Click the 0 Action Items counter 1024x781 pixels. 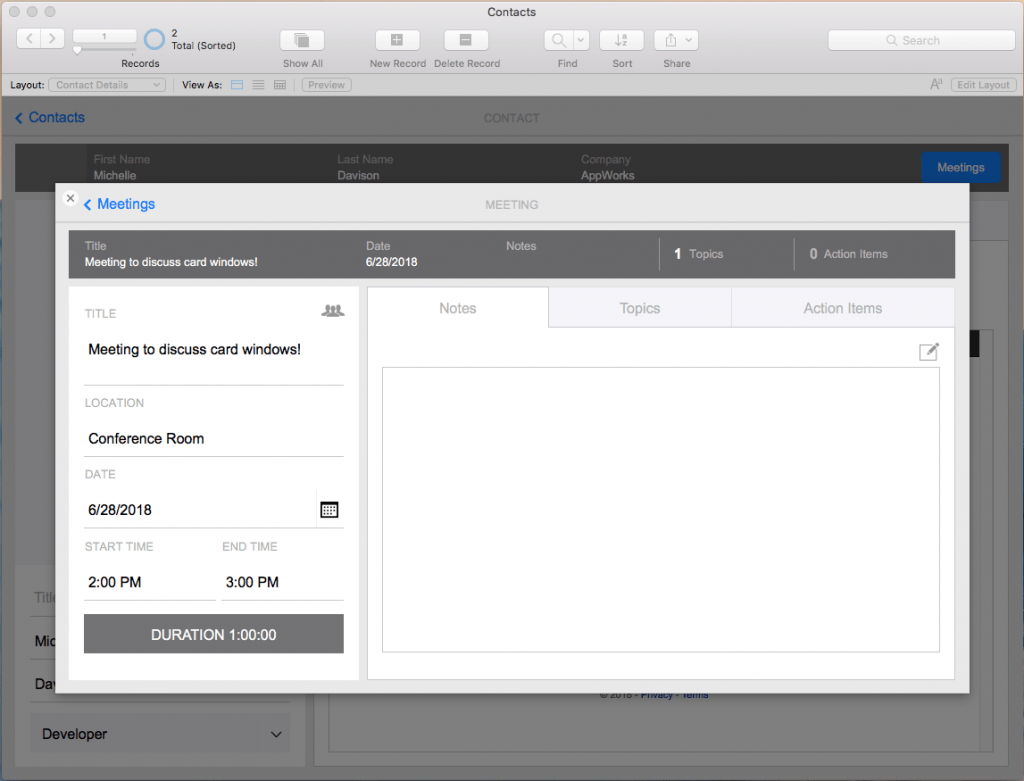[848, 254]
